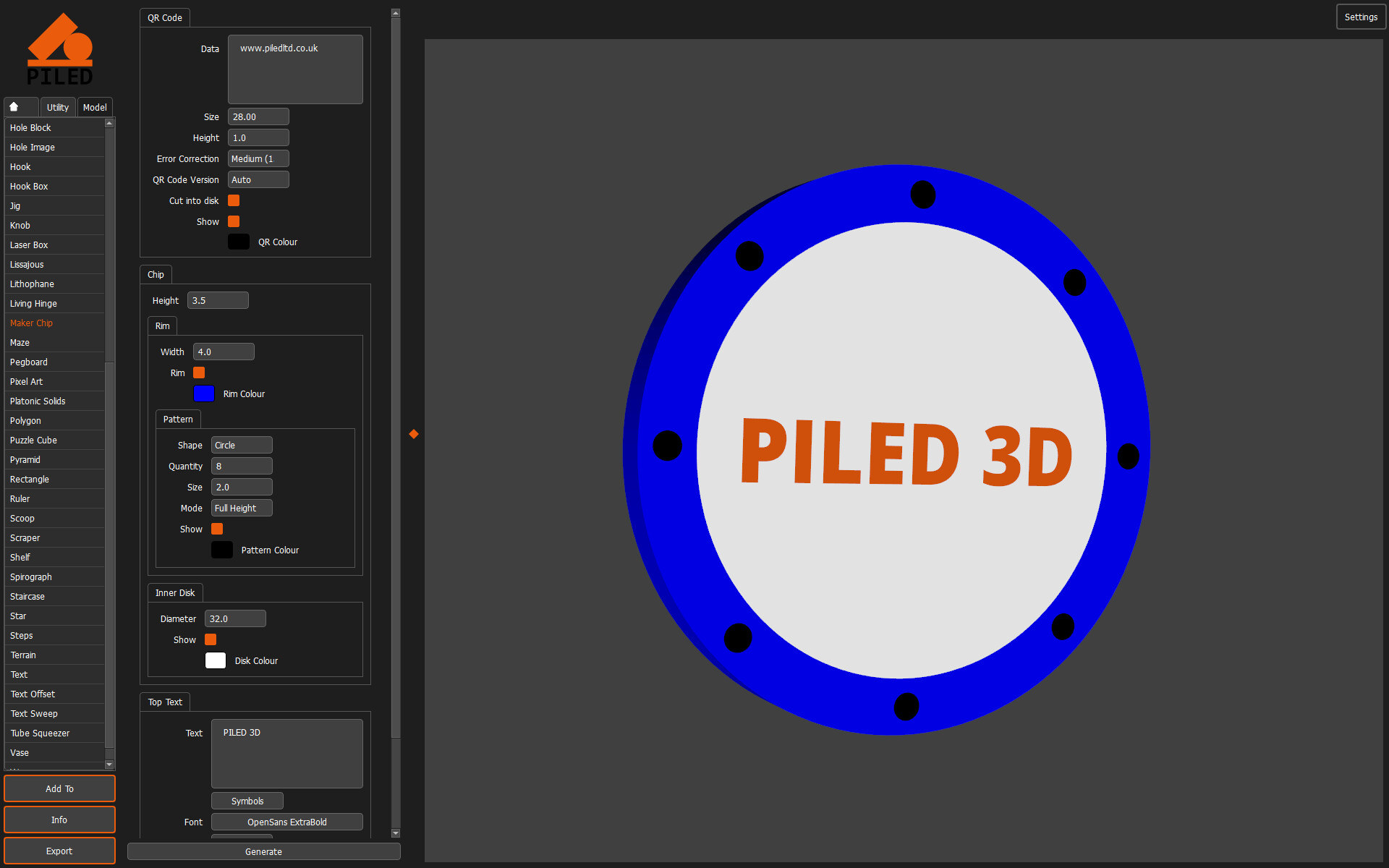Image resolution: width=1389 pixels, height=868 pixels.
Task: Switch to the Model tab
Action: coord(95,107)
